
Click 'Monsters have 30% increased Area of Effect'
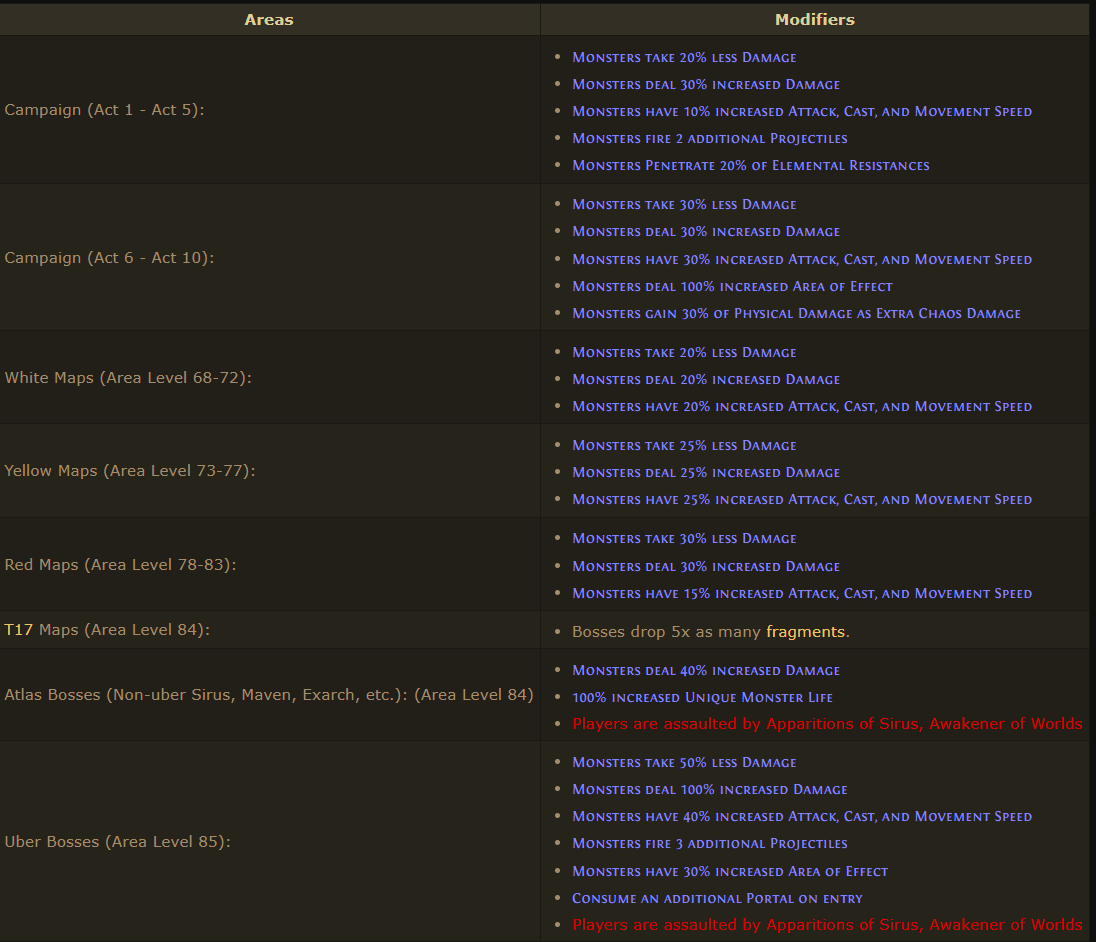pyautogui.click(x=730, y=871)
